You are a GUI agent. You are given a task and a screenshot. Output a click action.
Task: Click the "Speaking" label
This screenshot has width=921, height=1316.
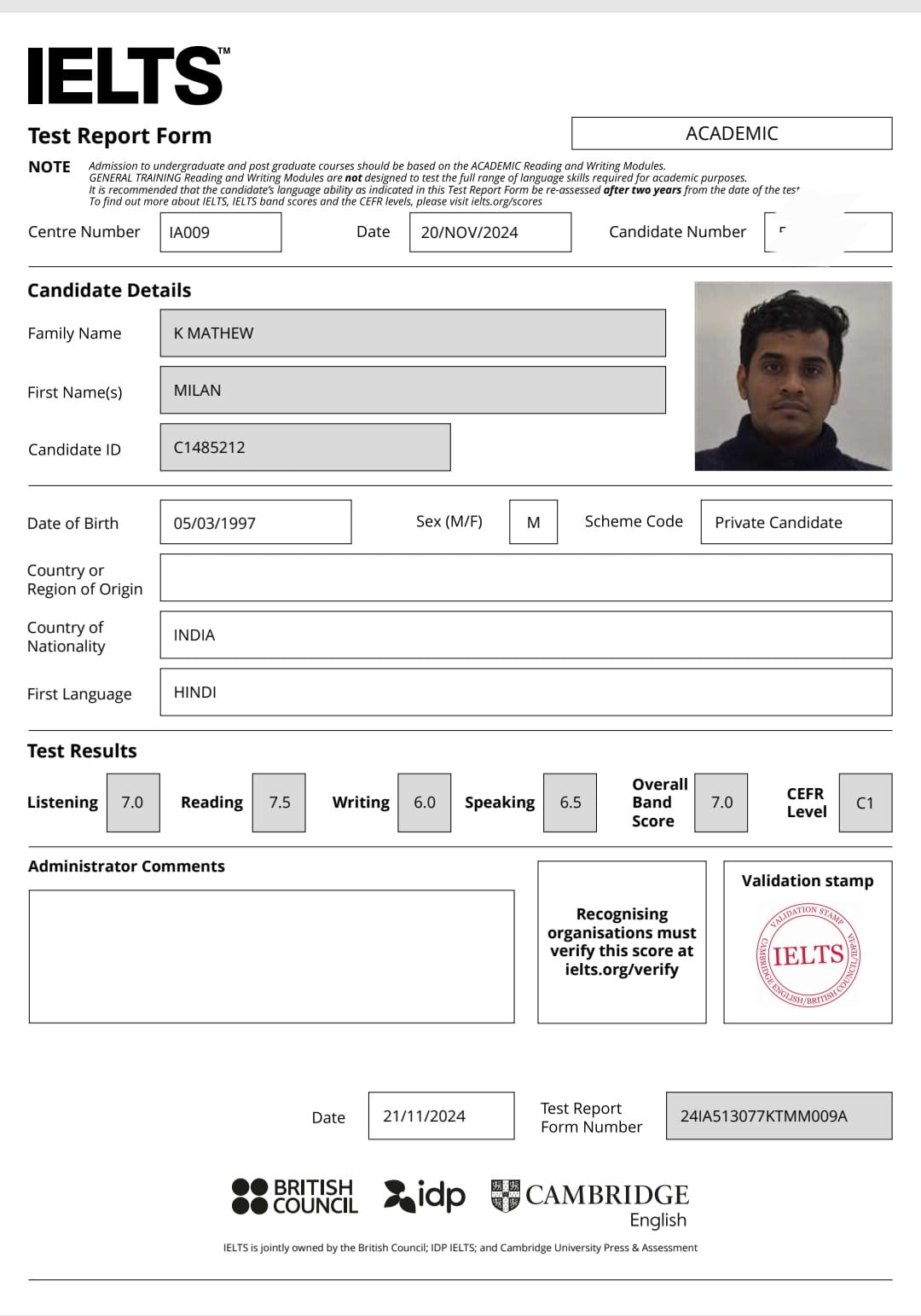point(500,803)
